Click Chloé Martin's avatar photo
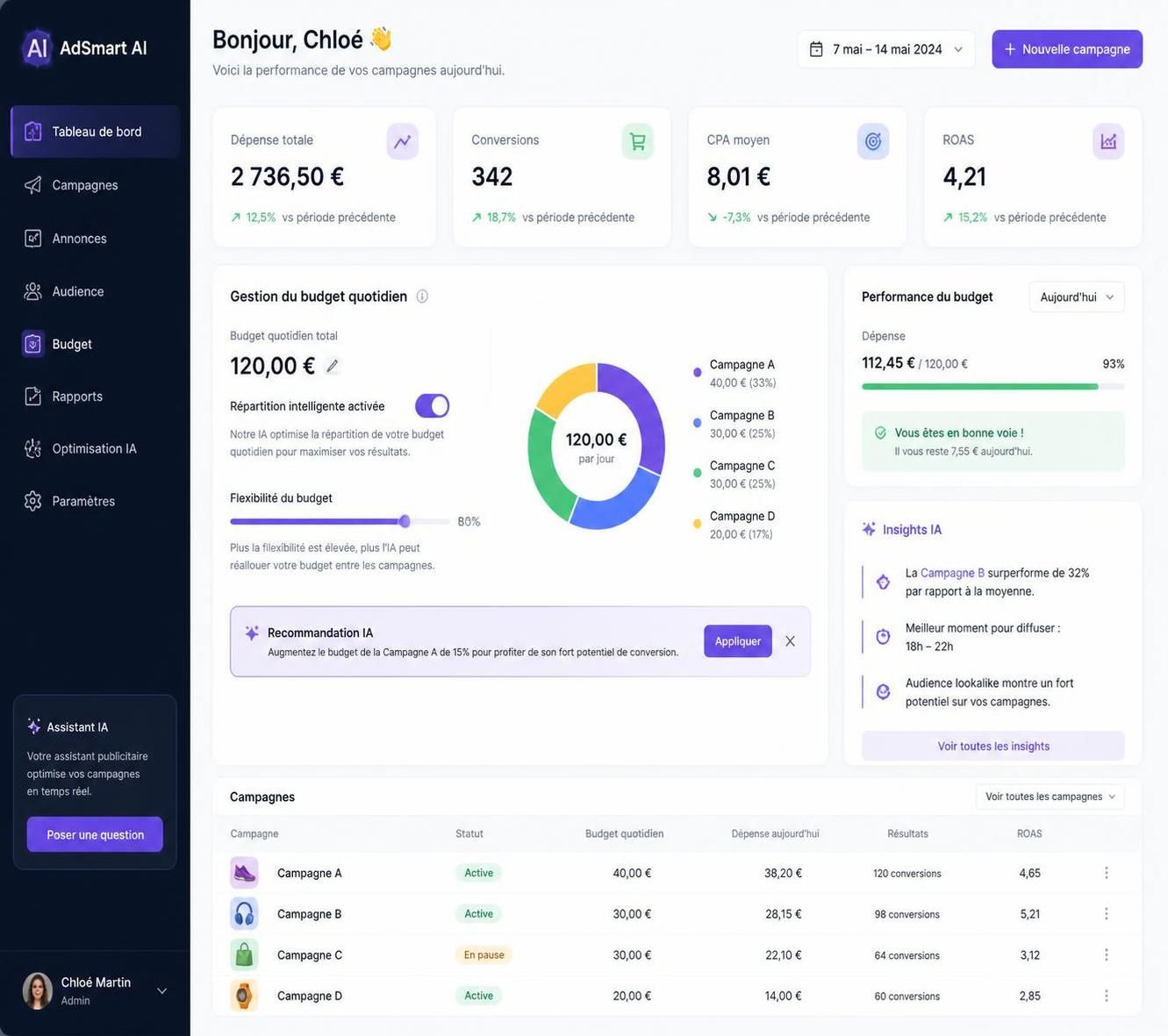The height and width of the screenshot is (1036, 1168). click(x=38, y=990)
